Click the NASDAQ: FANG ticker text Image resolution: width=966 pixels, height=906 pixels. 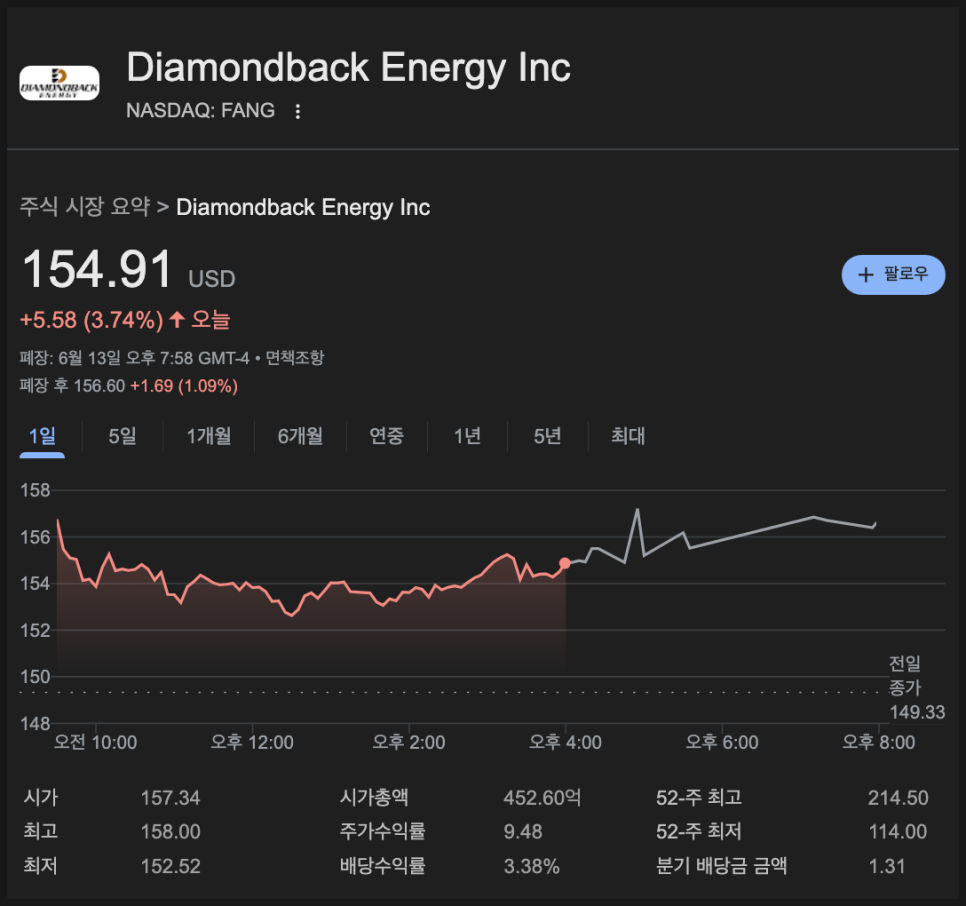pyautogui.click(x=200, y=110)
